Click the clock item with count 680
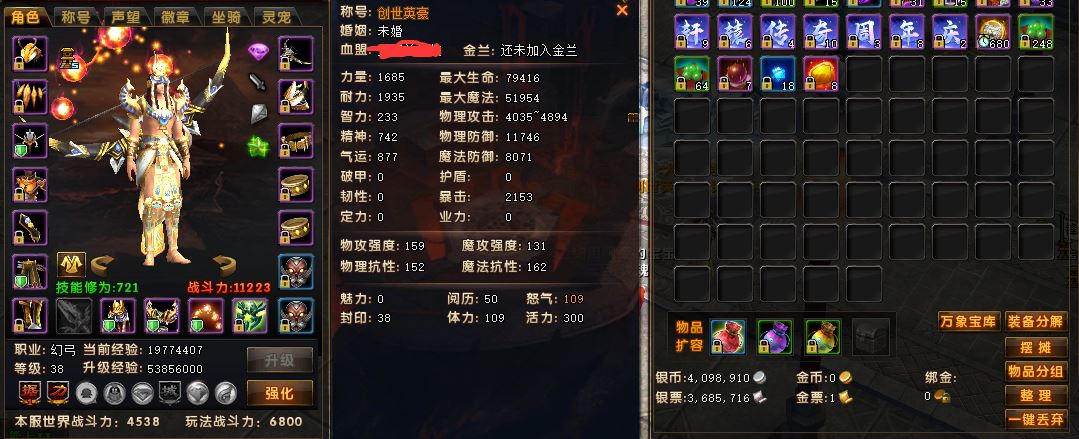 click(993, 32)
